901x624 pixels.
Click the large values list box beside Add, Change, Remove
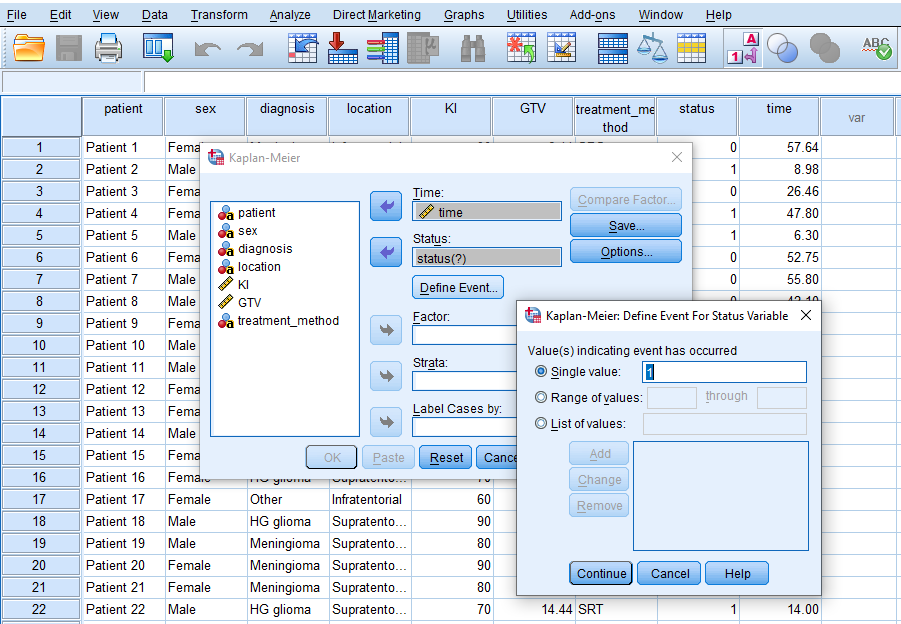tap(721, 496)
